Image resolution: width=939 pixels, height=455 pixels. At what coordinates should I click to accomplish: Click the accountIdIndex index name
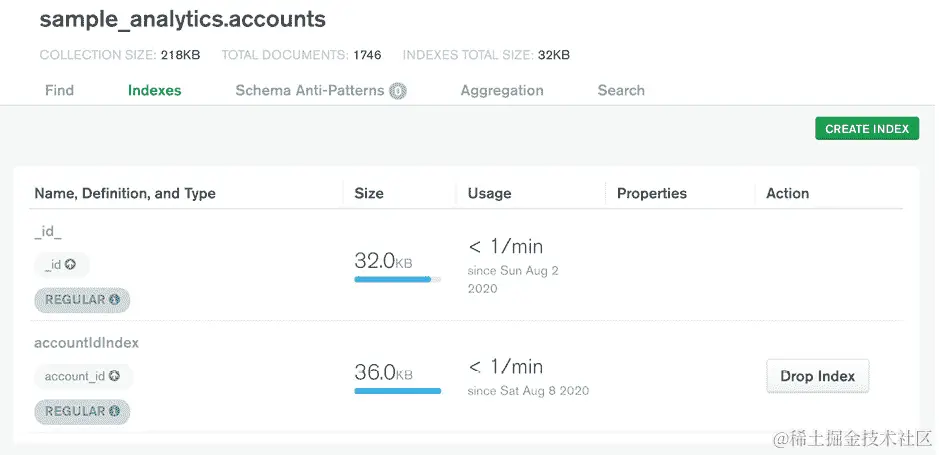[86, 342]
